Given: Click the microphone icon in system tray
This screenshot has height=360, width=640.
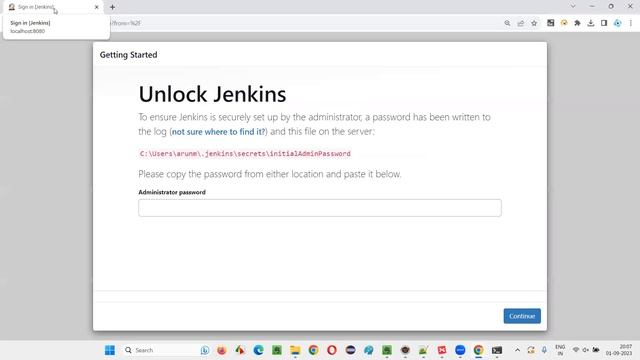Looking at the screenshot, I should tap(544, 350).
